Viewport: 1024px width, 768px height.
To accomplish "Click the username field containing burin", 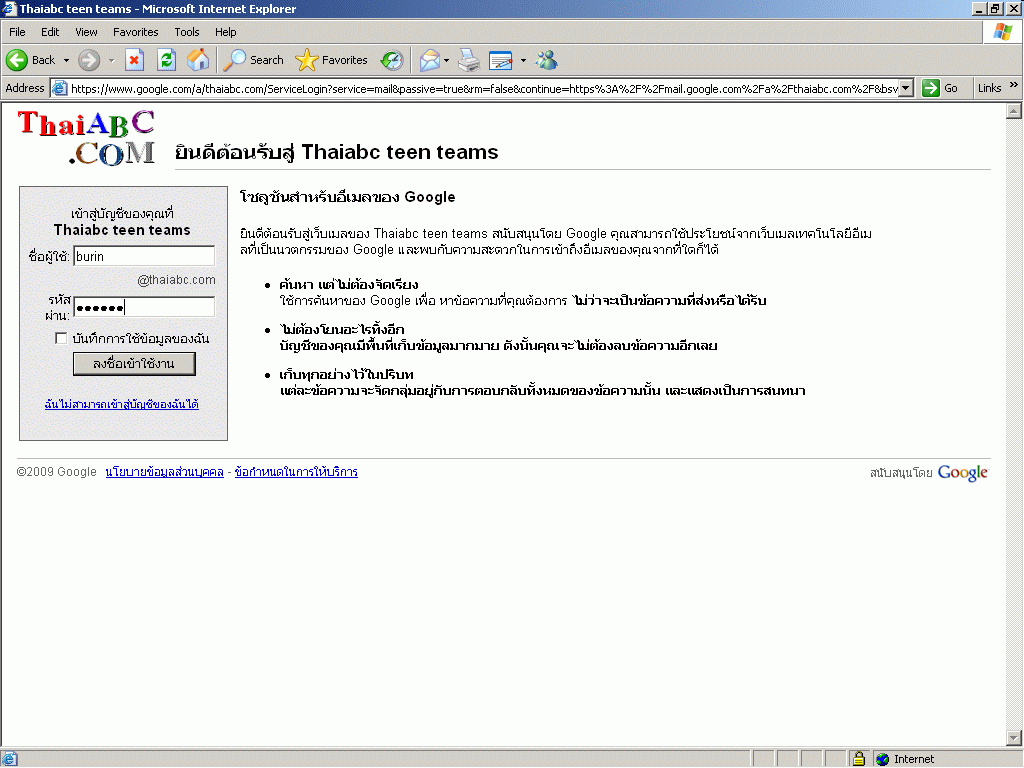I will (144, 256).
